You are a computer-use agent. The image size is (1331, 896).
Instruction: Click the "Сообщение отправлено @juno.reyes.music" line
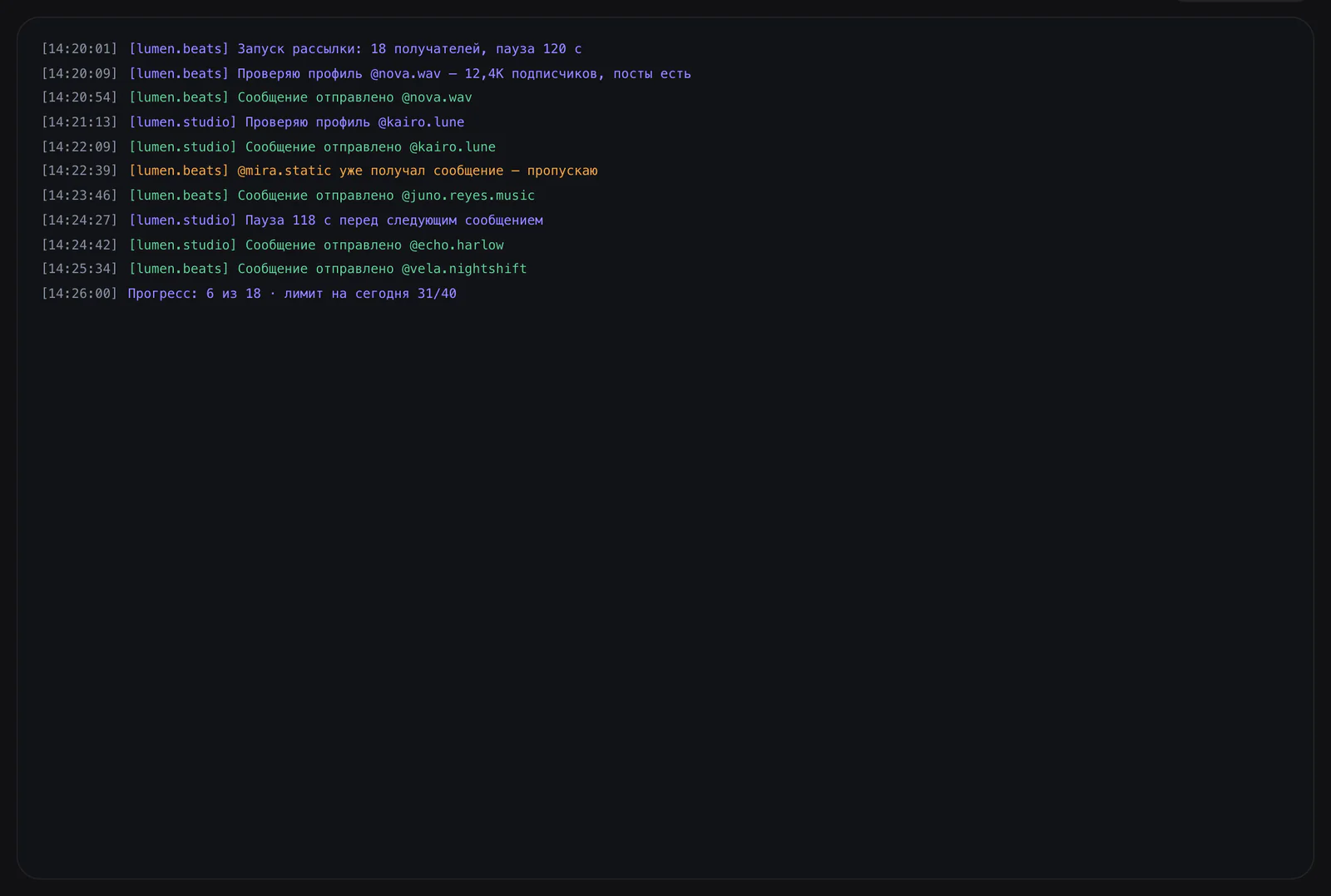[289, 196]
